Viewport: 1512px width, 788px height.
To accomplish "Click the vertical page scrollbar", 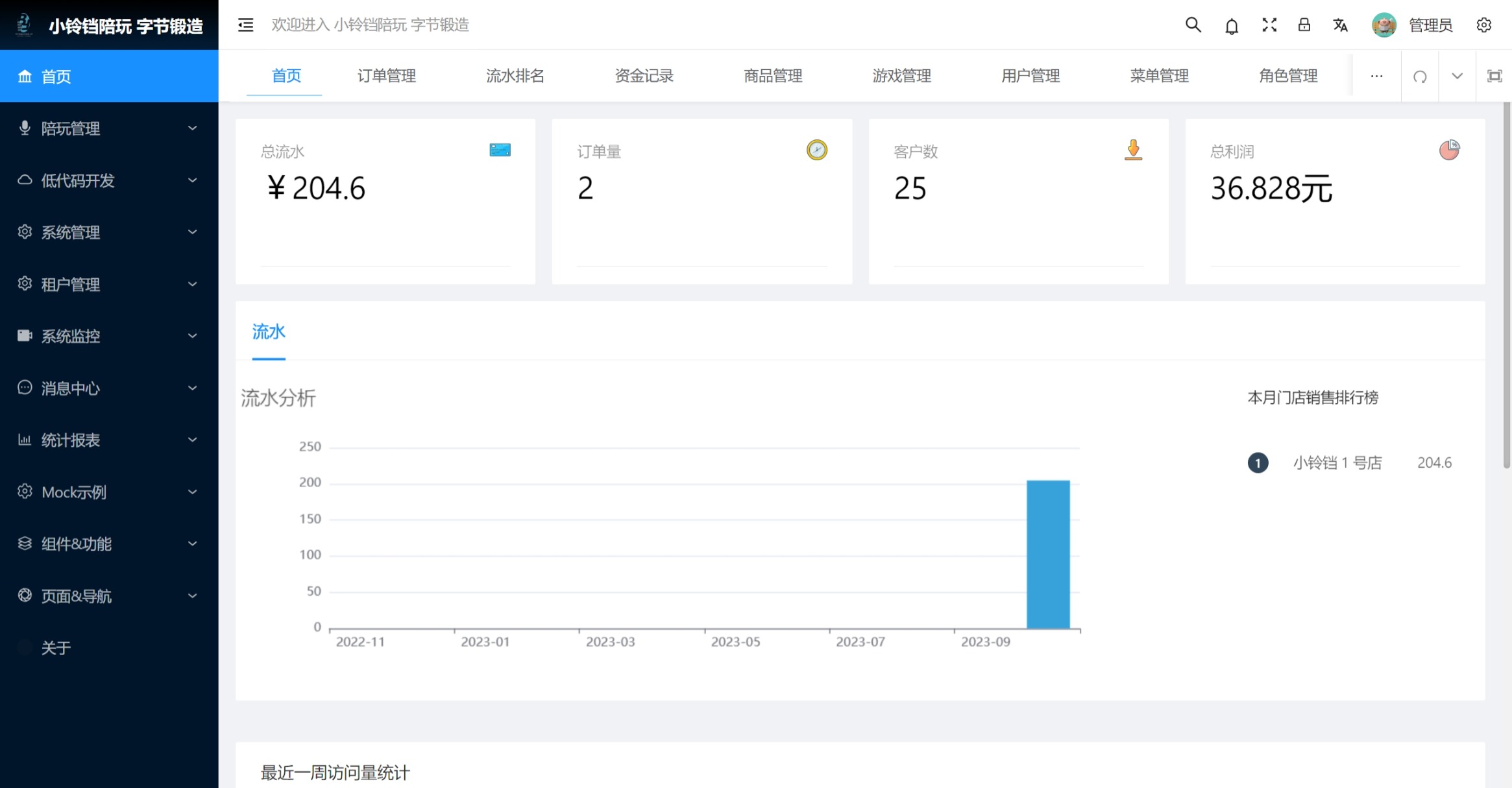I will 1506,285.
